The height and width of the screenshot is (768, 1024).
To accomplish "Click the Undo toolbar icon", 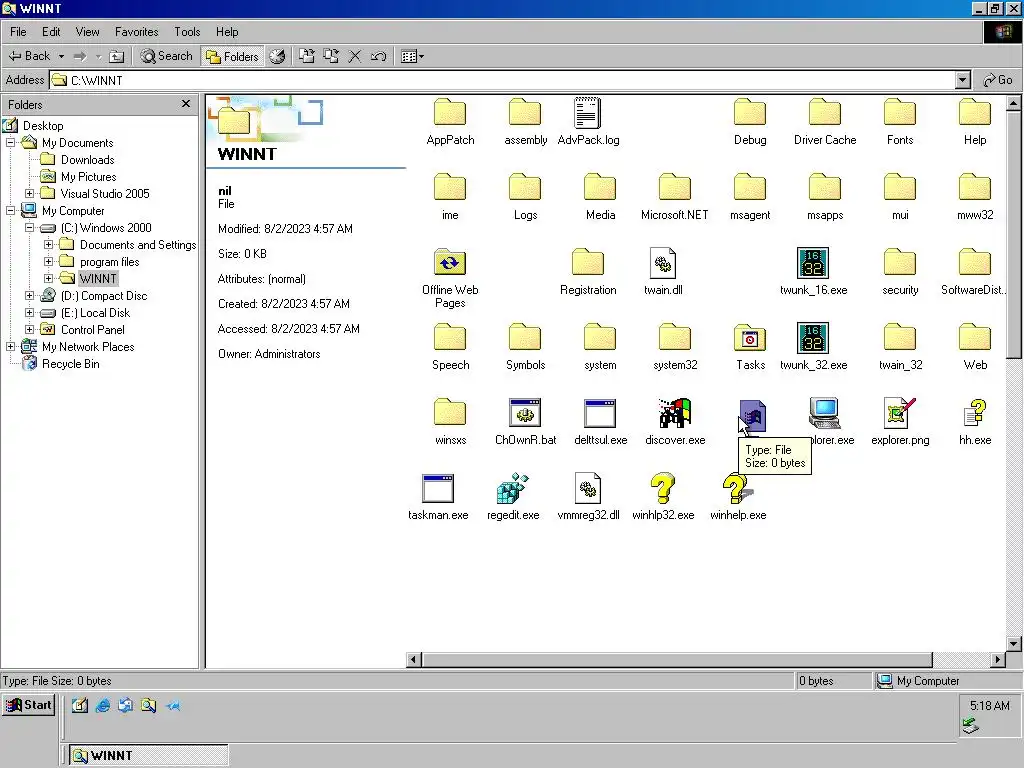I will tap(378, 56).
